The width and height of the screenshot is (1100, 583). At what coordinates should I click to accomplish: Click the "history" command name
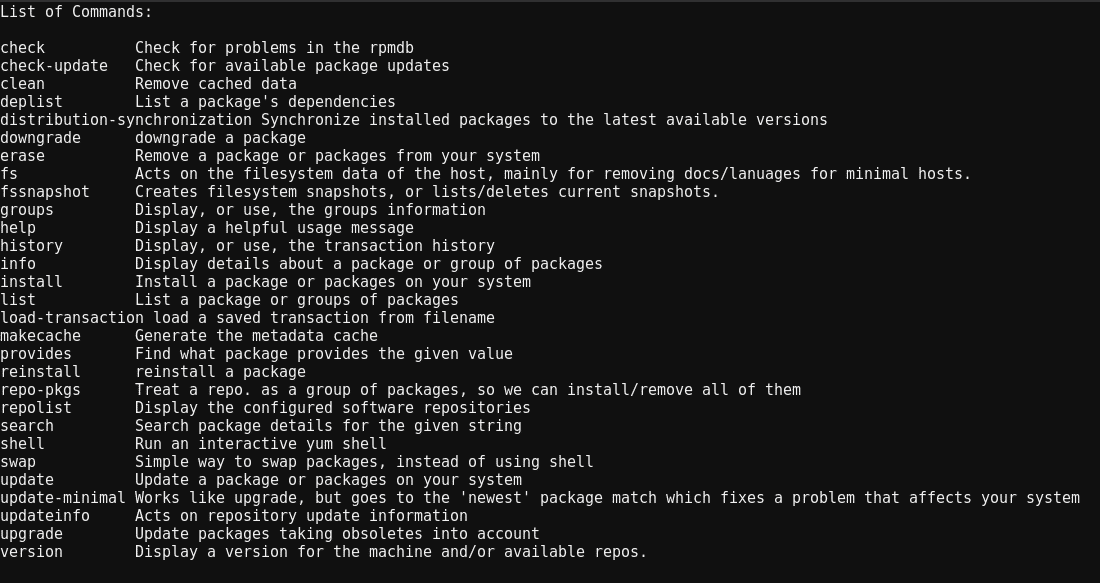(31, 246)
